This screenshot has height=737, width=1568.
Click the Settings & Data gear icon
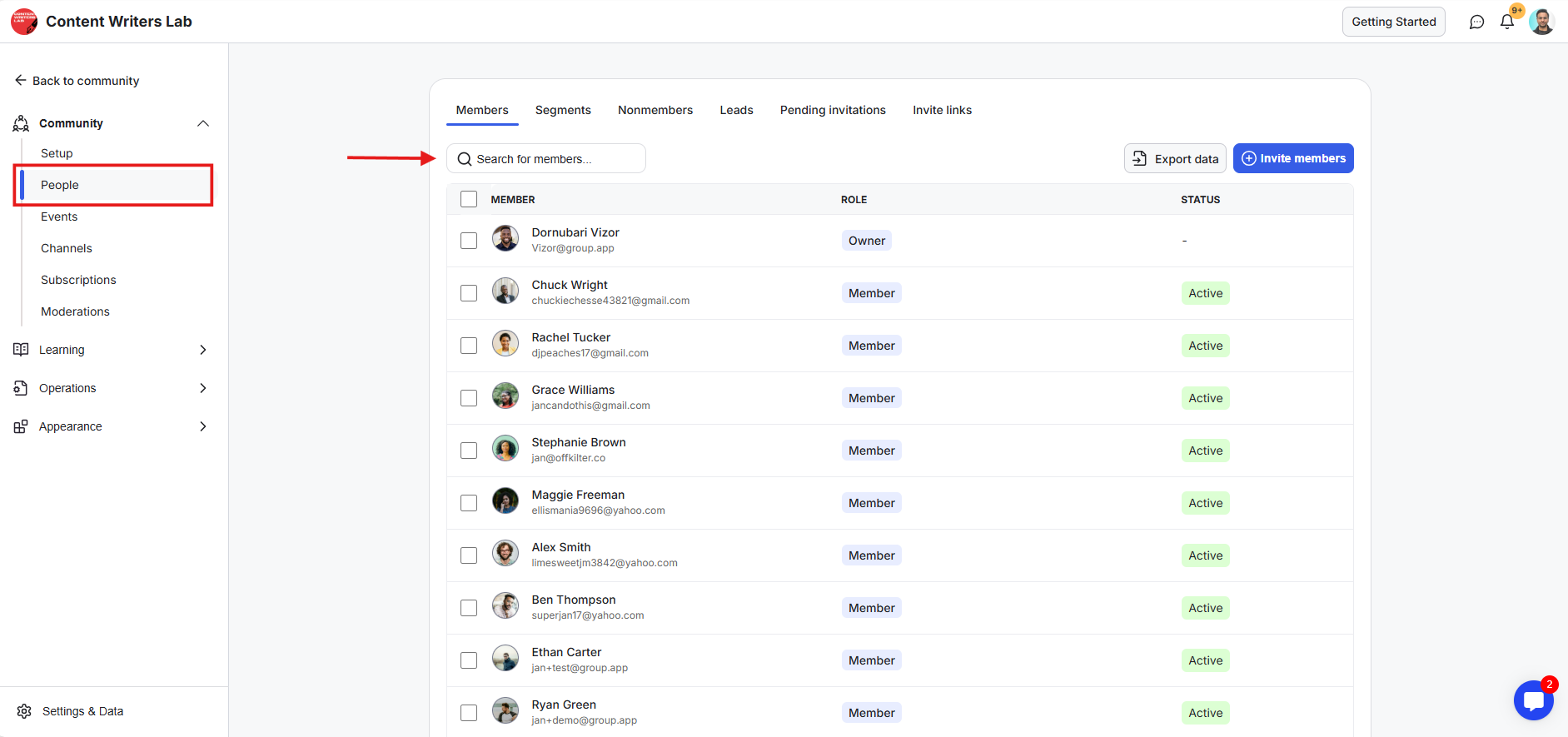click(24, 711)
